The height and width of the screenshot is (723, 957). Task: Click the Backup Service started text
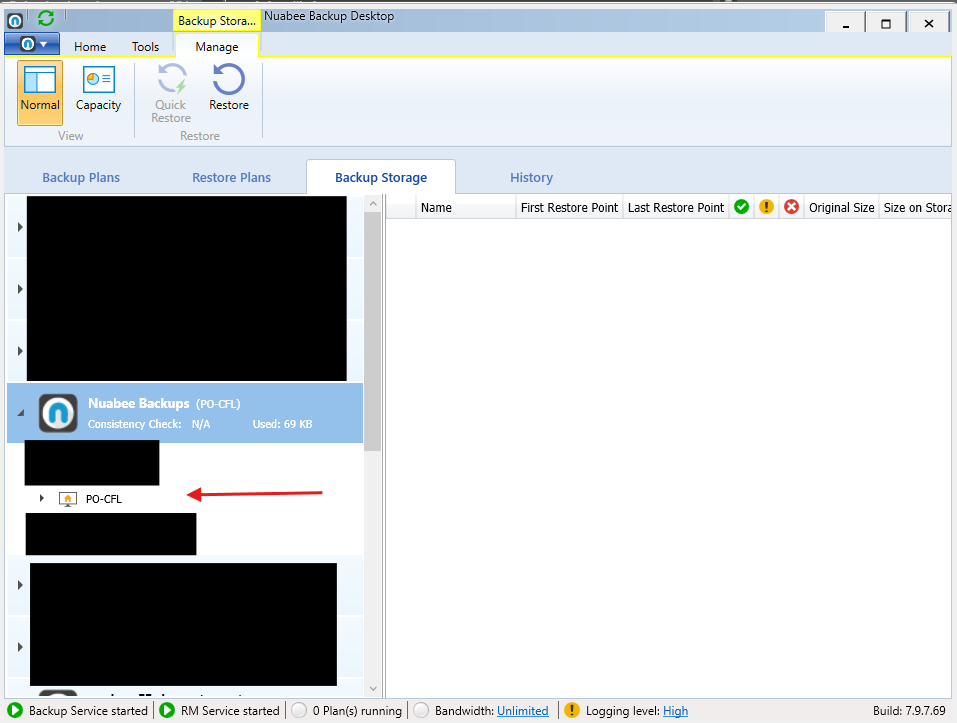(x=88, y=711)
